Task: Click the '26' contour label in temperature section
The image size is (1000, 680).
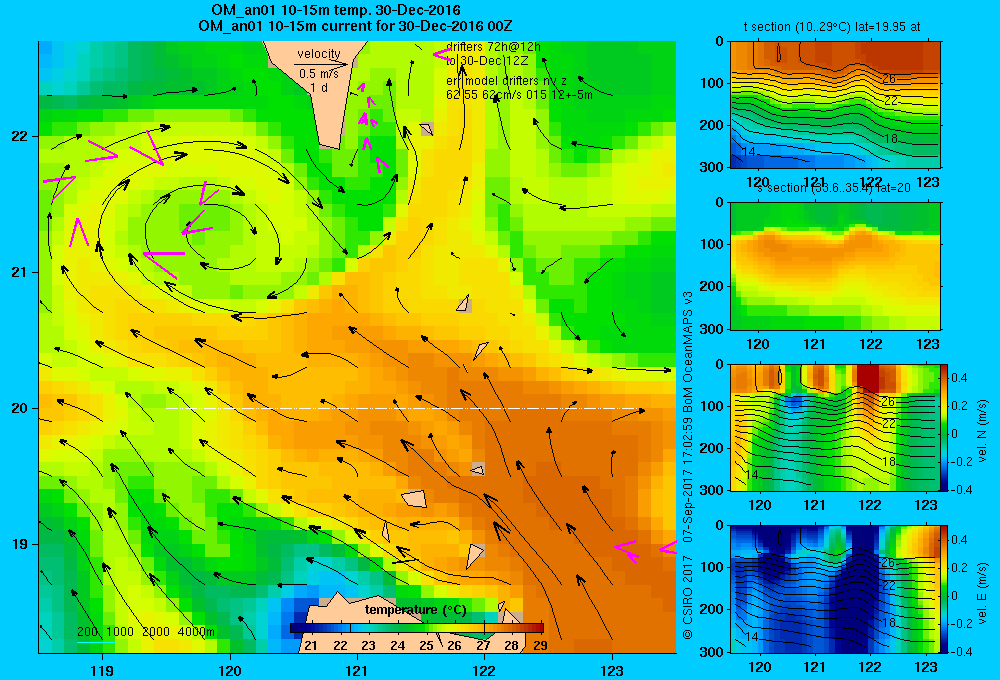Action: point(889,79)
